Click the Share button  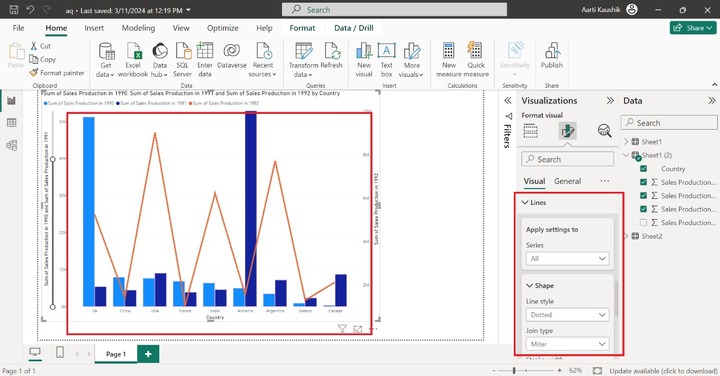(x=693, y=28)
